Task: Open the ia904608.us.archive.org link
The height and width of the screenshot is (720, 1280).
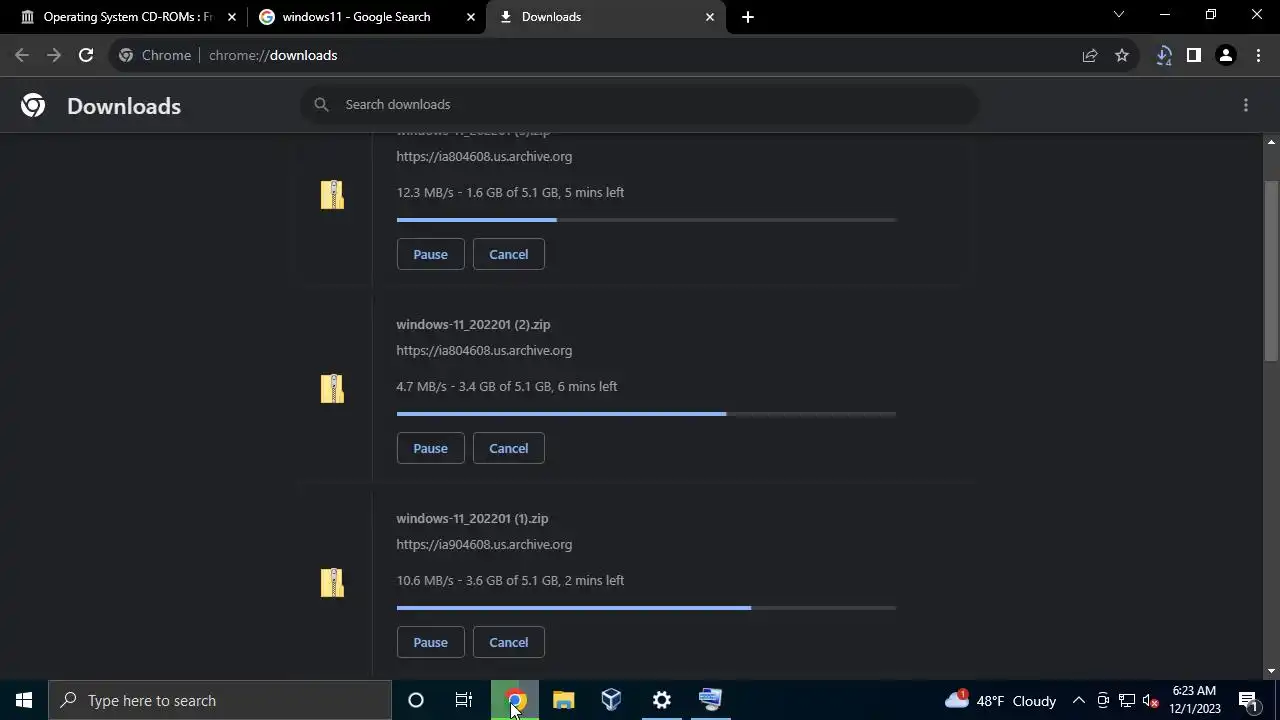Action: click(x=484, y=544)
